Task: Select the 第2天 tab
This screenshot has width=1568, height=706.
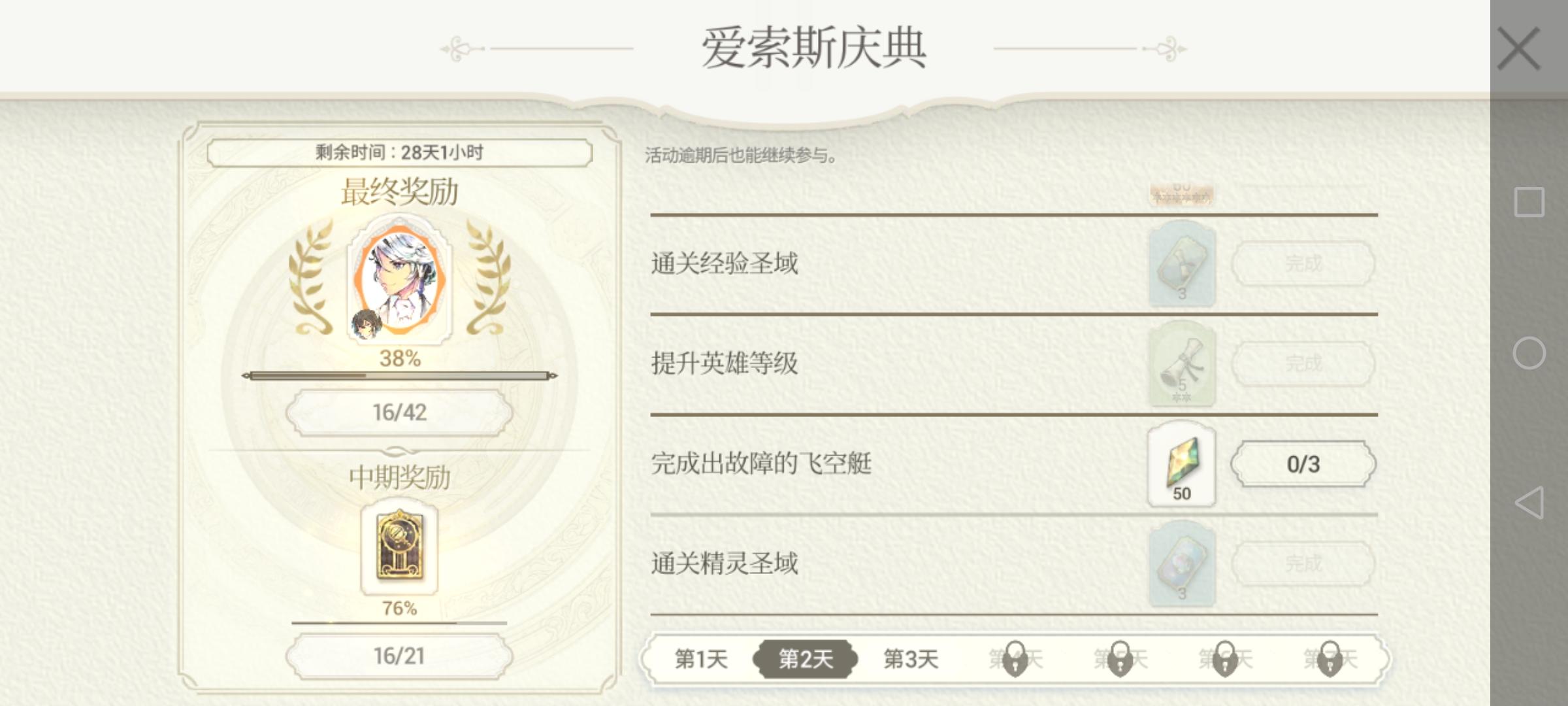Action: [806, 659]
